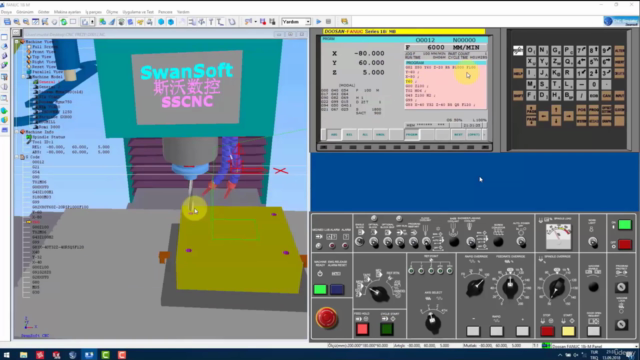Click the mode selection rotary knob

(378, 292)
